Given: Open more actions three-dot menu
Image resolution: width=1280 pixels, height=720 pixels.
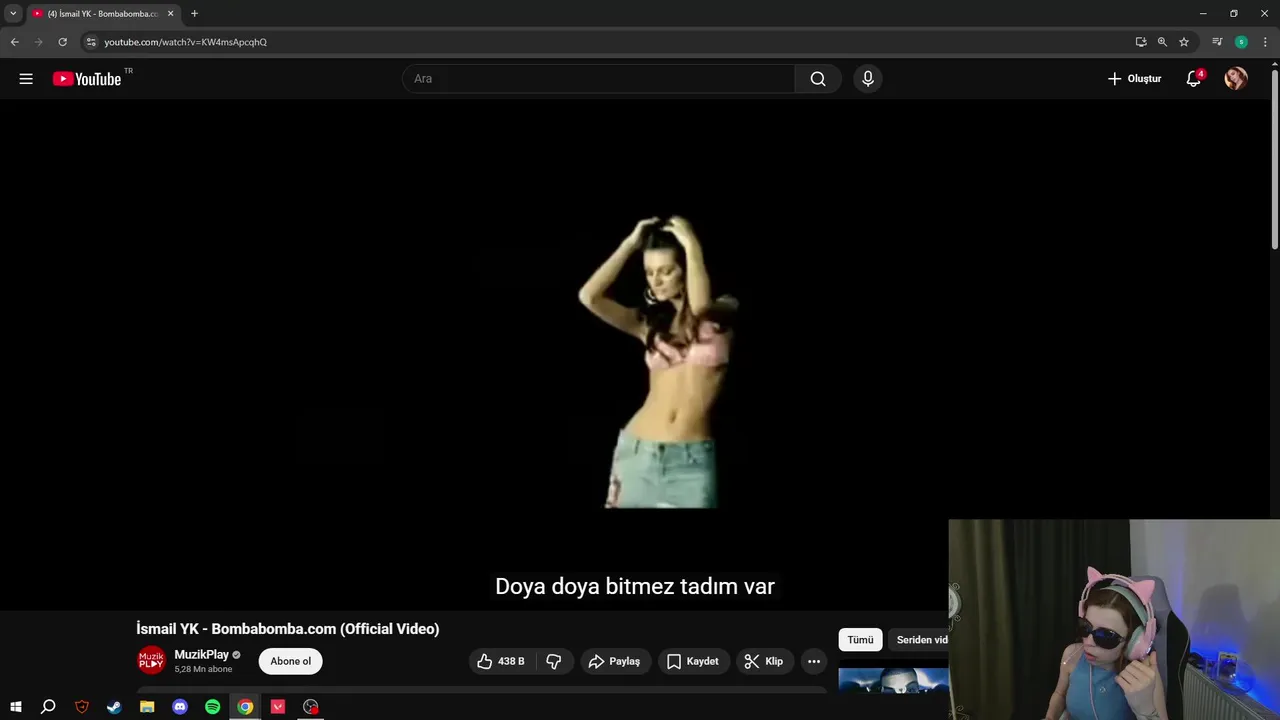Looking at the screenshot, I should pos(814,661).
